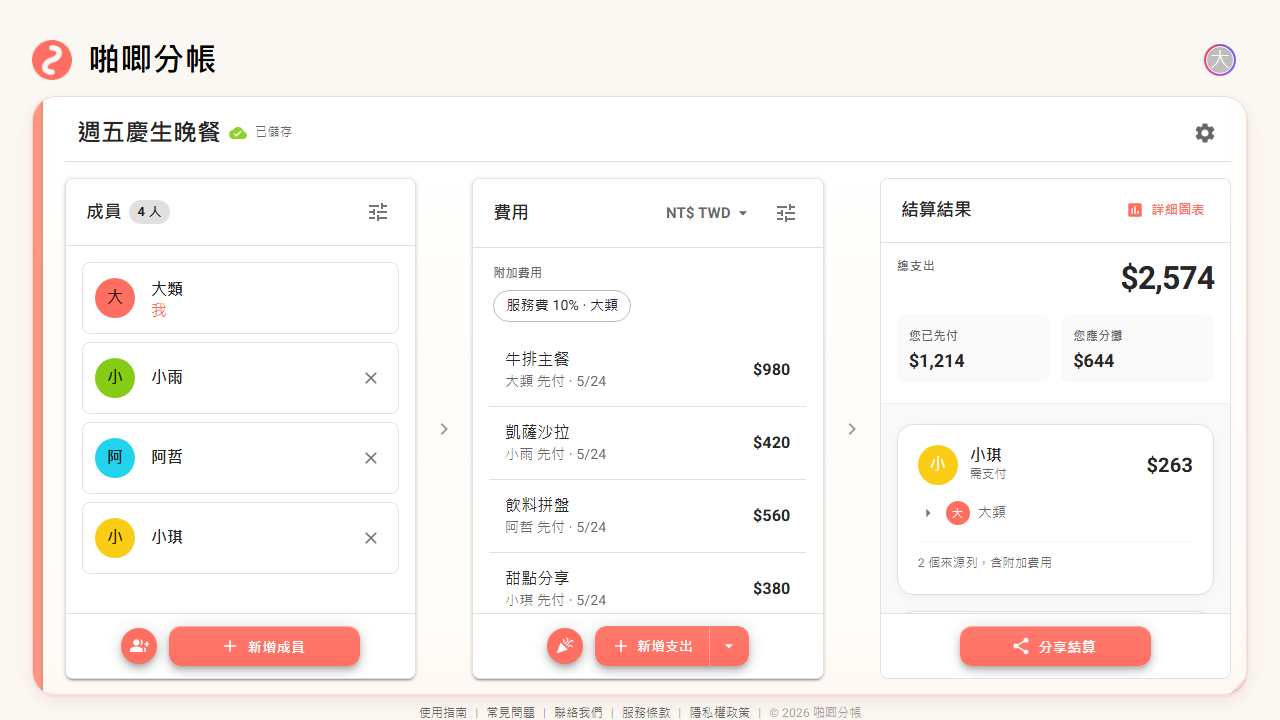Click $380 amount
Viewport: 1280px width, 720px height.
pyautogui.click(x=772, y=589)
